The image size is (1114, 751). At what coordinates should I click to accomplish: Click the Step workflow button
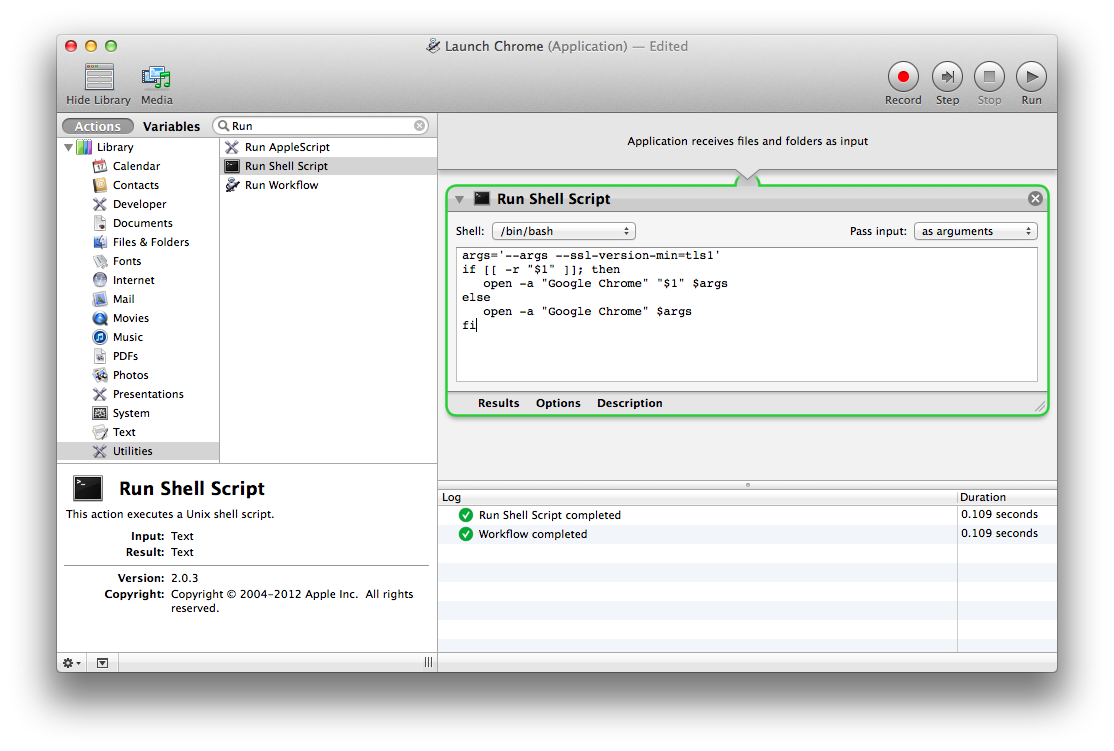pyautogui.click(x=947, y=77)
